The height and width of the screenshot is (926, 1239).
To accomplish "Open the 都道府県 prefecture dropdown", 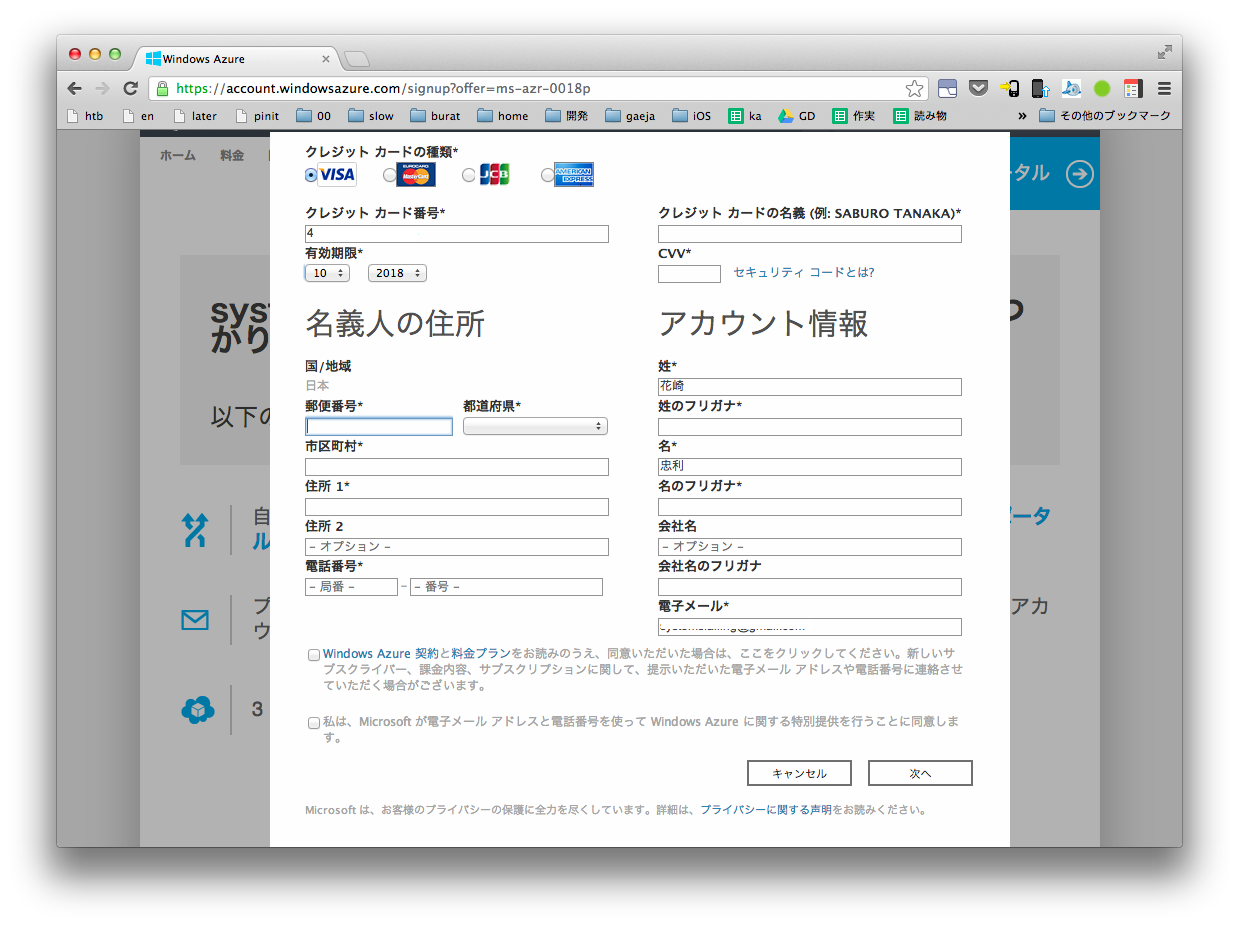I will (535, 426).
